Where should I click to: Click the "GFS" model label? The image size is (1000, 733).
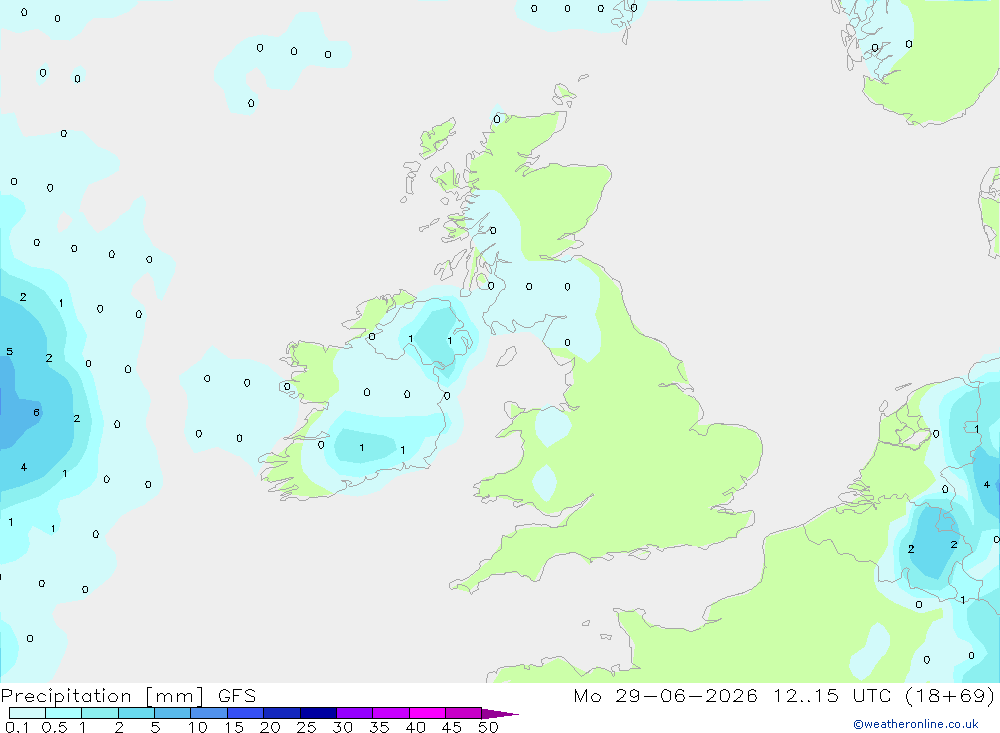click(237, 696)
